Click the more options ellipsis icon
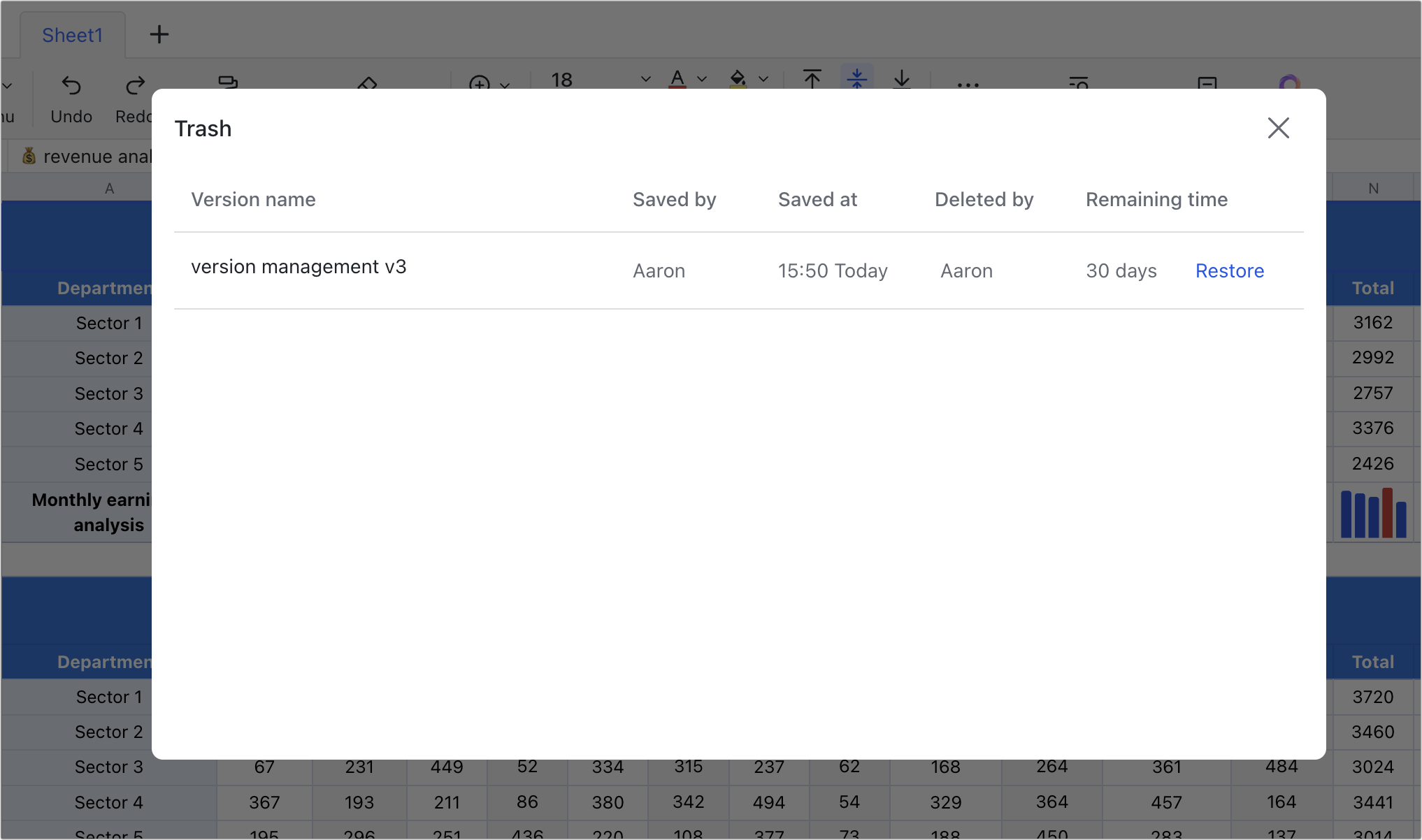 tap(968, 85)
